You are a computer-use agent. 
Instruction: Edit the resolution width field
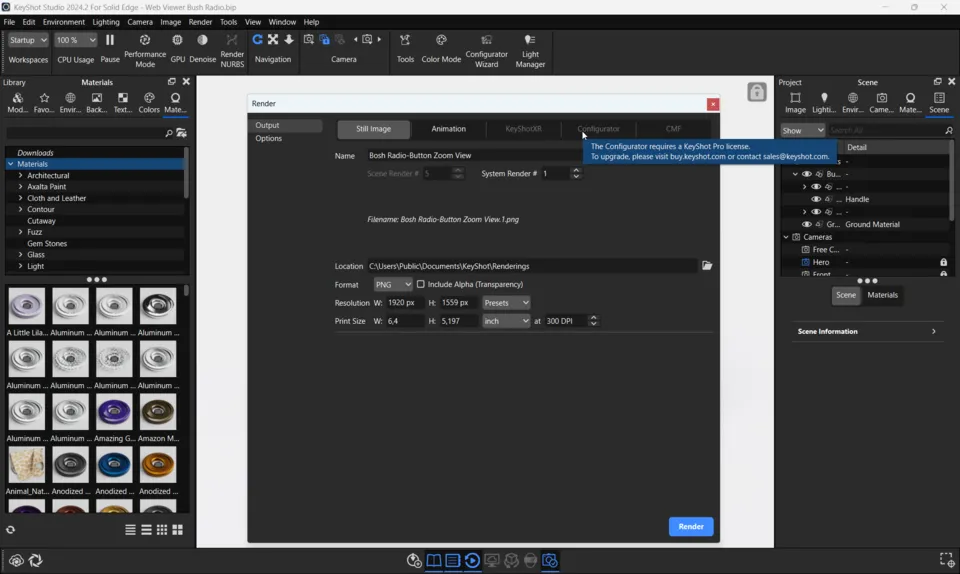pos(404,303)
